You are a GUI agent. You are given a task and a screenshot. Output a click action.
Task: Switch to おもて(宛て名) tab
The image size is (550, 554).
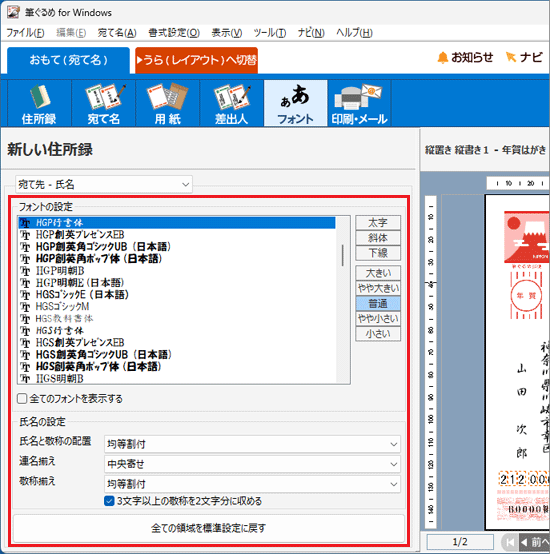69,60
